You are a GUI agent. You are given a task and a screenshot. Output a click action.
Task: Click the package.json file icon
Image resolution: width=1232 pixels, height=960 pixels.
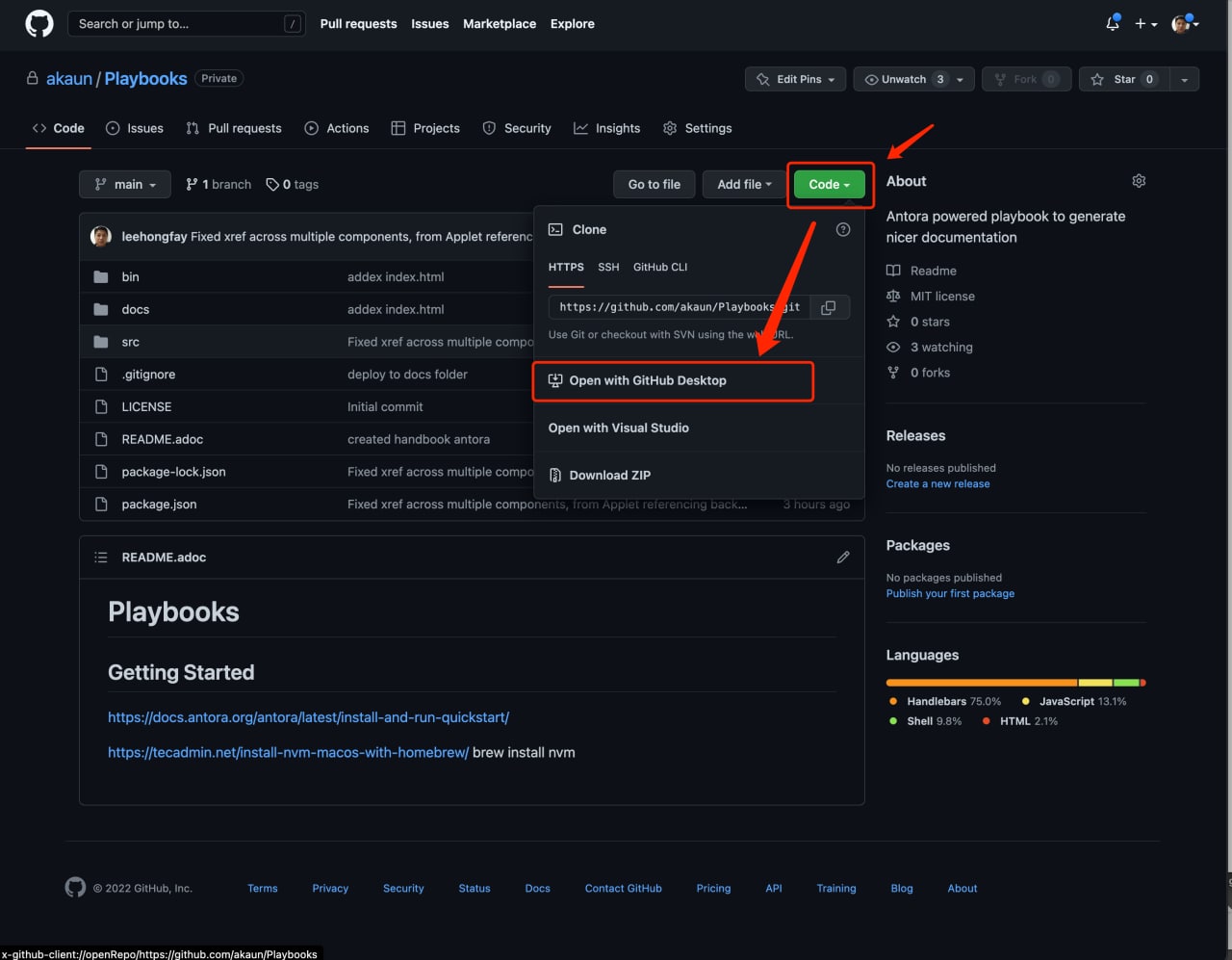101,504
